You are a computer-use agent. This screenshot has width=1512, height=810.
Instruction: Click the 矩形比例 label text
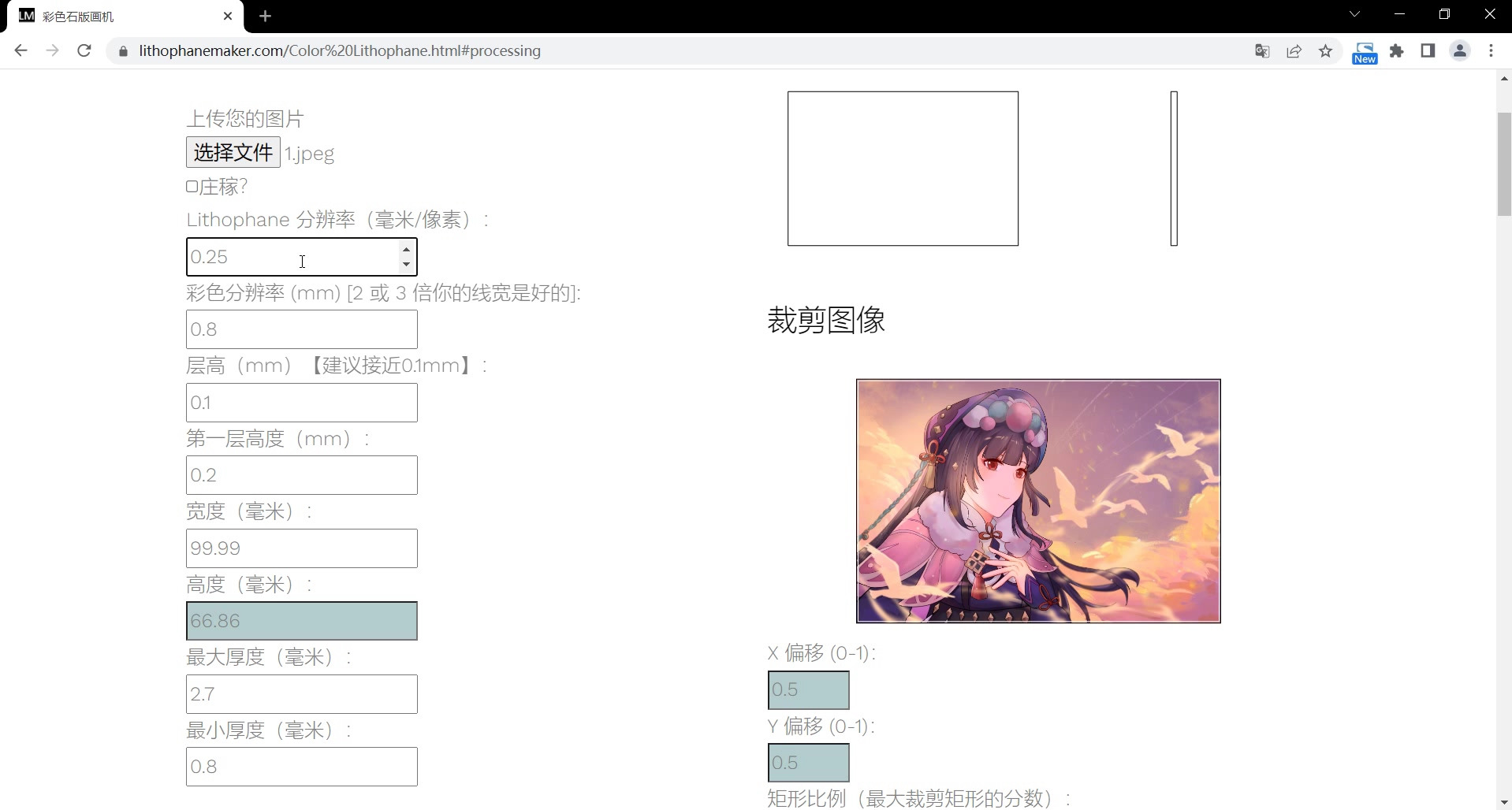[x=919, y=798]
